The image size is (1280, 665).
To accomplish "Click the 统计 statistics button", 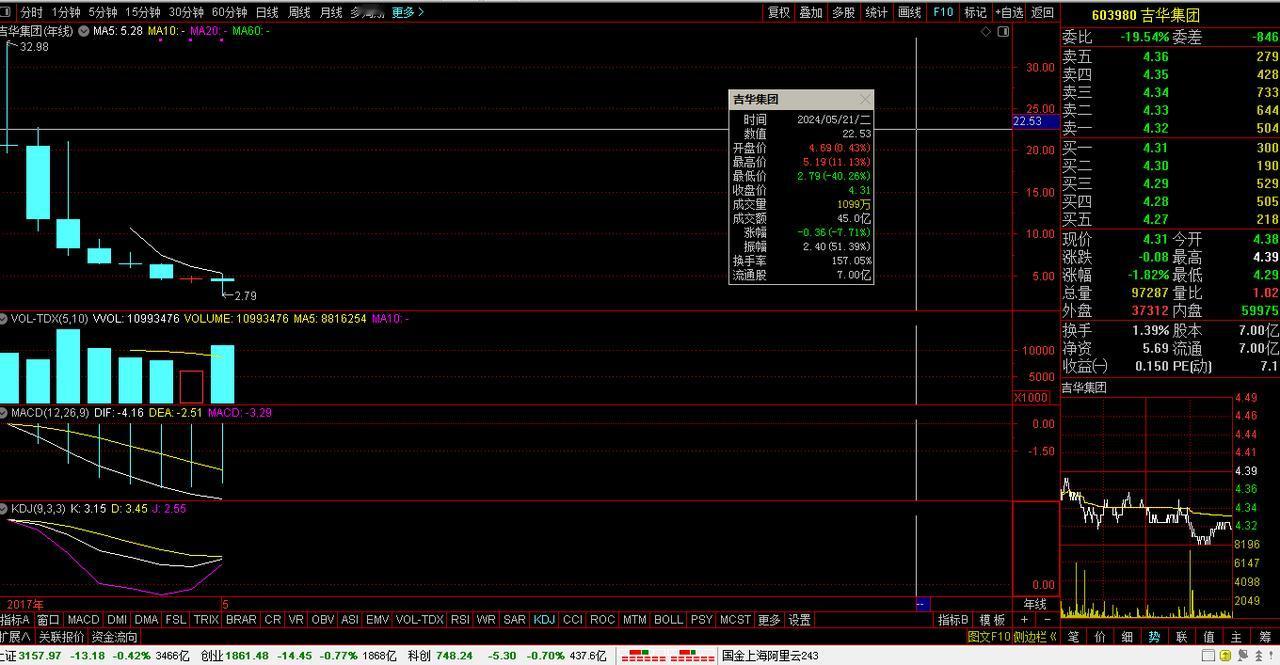I will click(x=877, y=12).
